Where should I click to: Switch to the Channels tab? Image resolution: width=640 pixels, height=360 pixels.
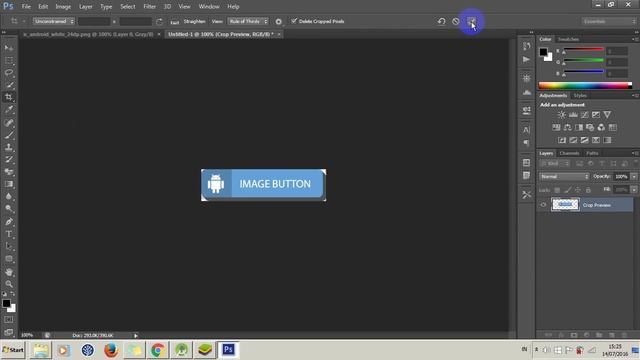click(x=569, y=153)
